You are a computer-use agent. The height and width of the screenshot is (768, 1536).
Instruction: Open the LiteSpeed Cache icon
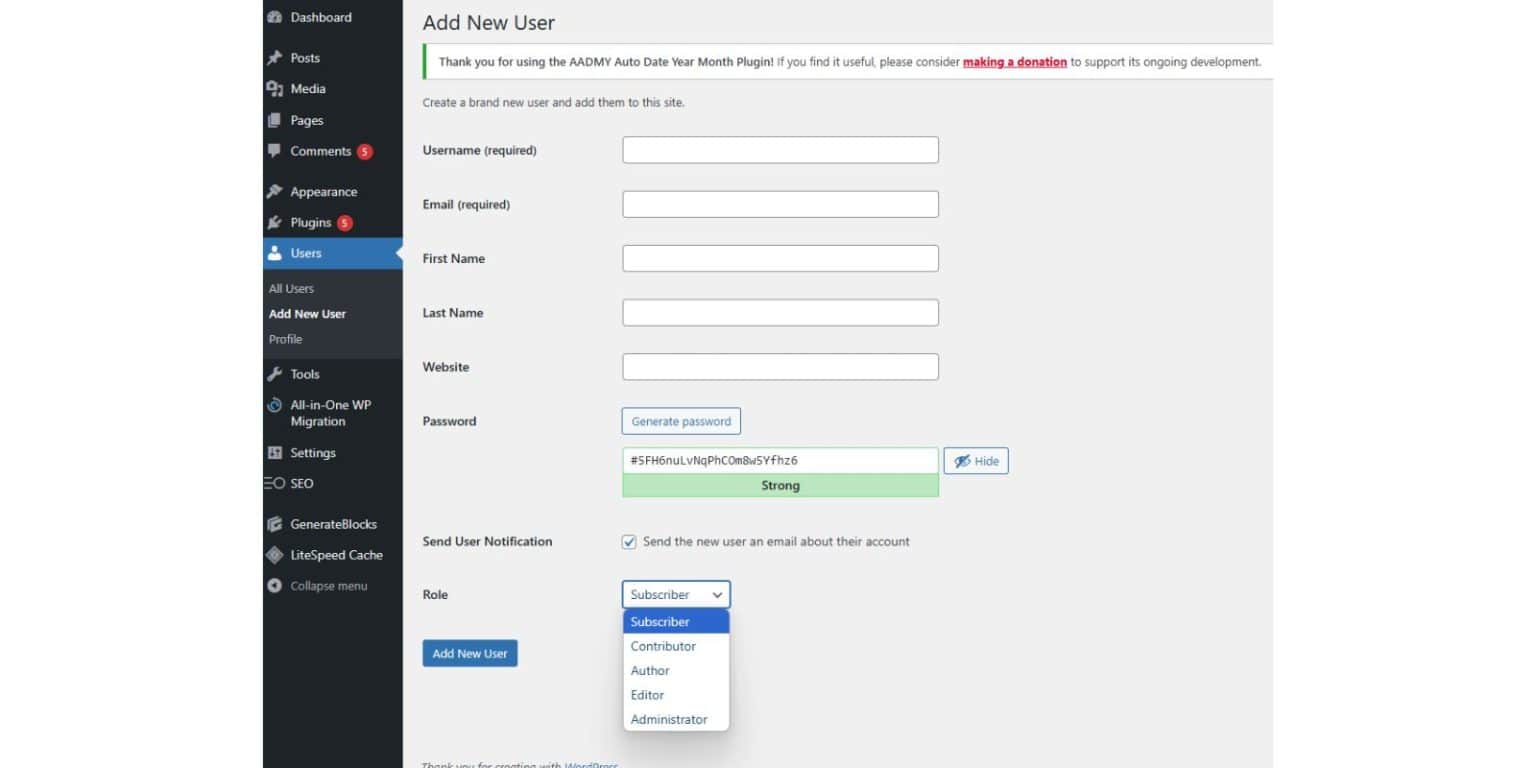click(x=274, y=555)
